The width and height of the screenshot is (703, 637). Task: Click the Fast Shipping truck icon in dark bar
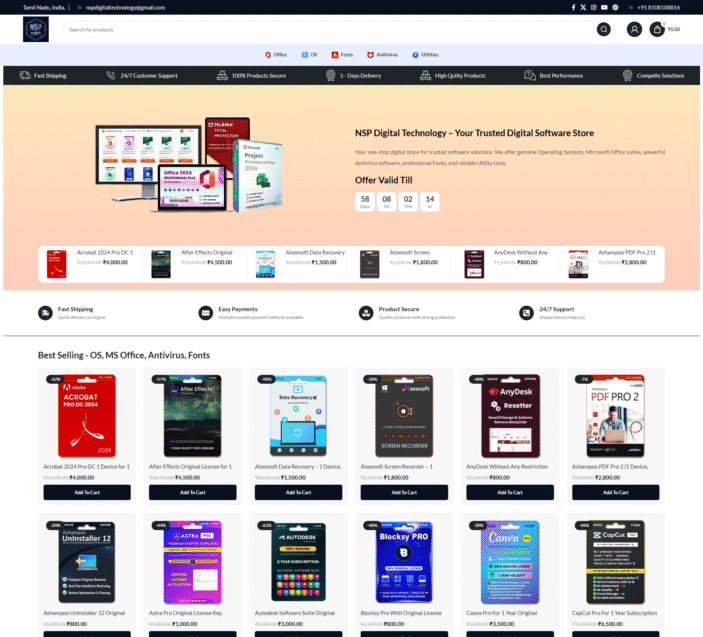(x=25, y=75)
